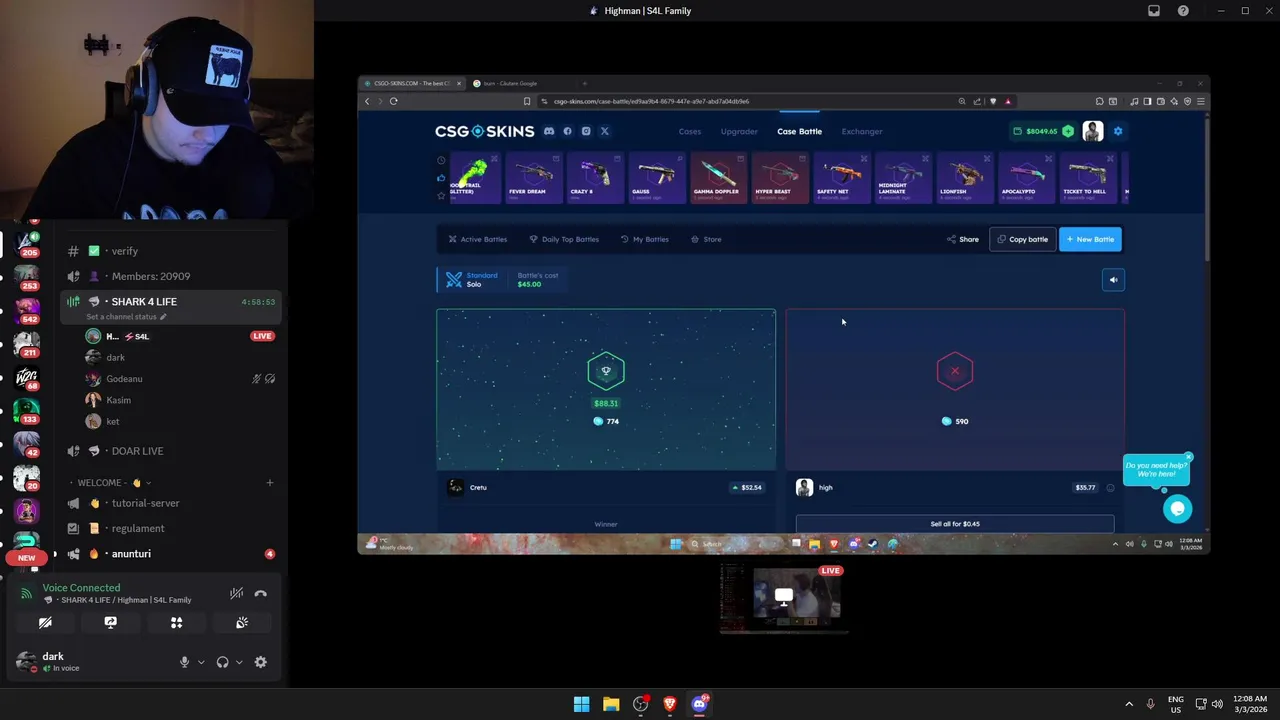Turn on the camera in the voice panel
This screenshot has height=720, width=1280.
(45, 623)
